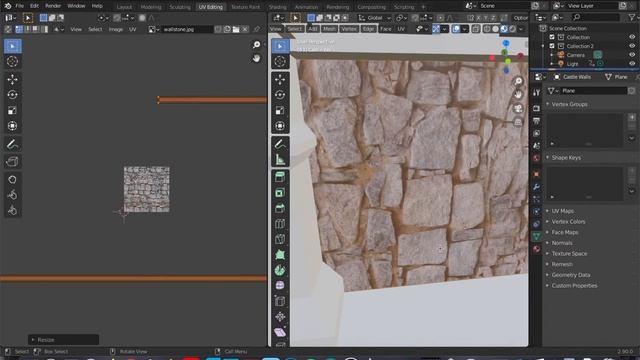Select the Cursor tool in UV editor toolbar
The height and width of the screenshot is (360, 640).
[x=12, y=62]
